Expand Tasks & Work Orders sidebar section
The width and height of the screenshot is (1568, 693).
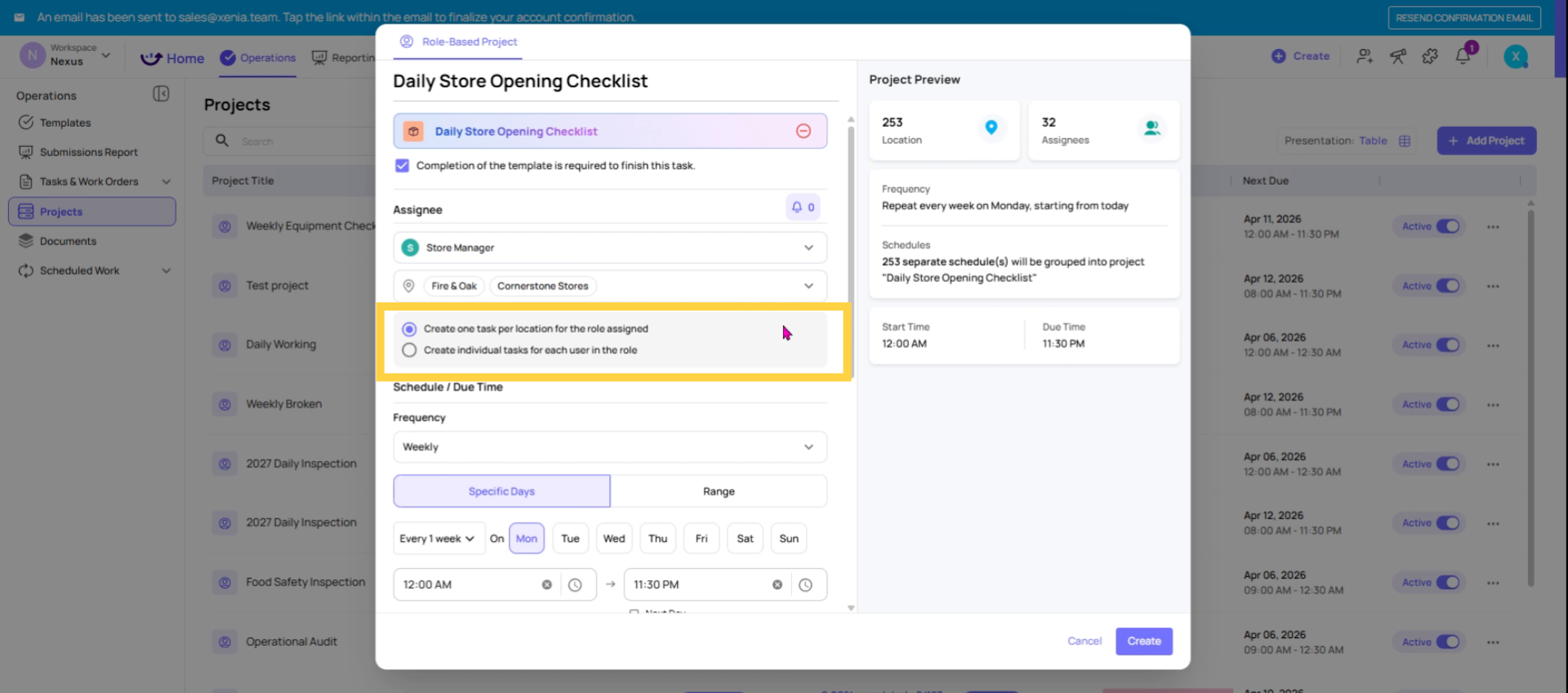point(167,181)
